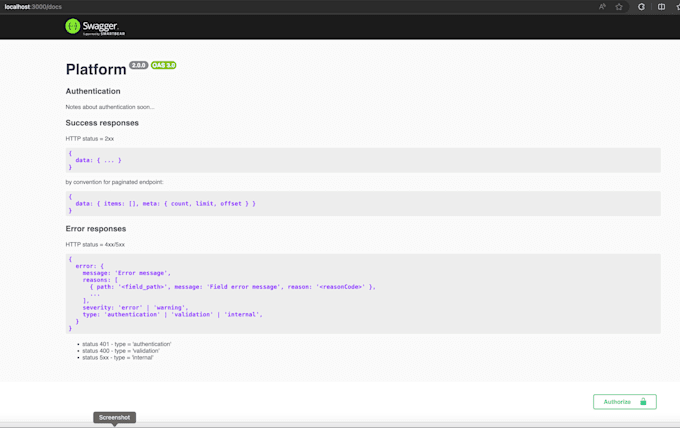The image size is (680, 428).
Task: Click the 'data: { items: [], meta' code line
Action: tap(165, 203)
